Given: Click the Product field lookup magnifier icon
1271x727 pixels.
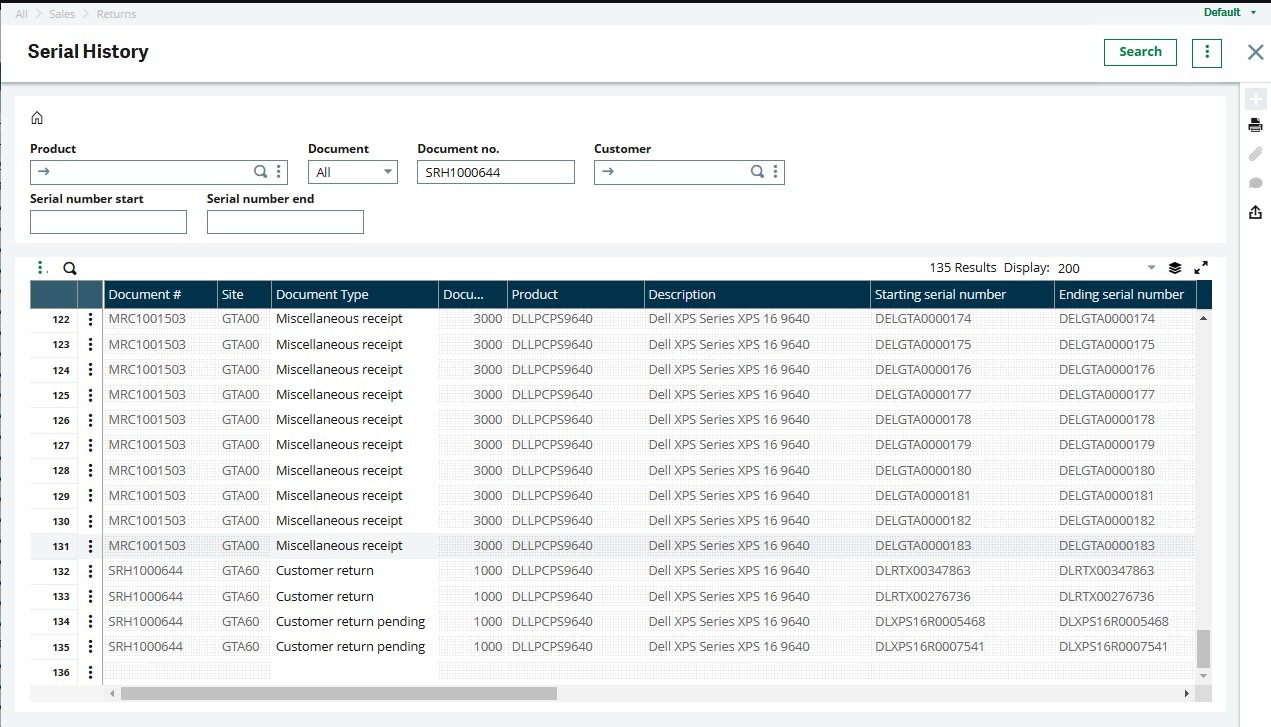Looking at the screenshot, I should click(x=260, y=172).
